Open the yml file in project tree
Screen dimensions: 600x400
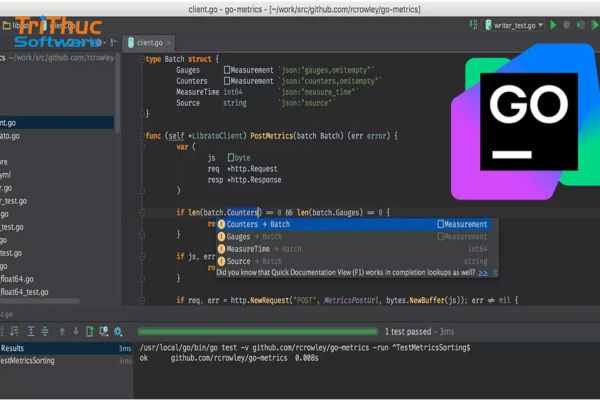(5, 175)
